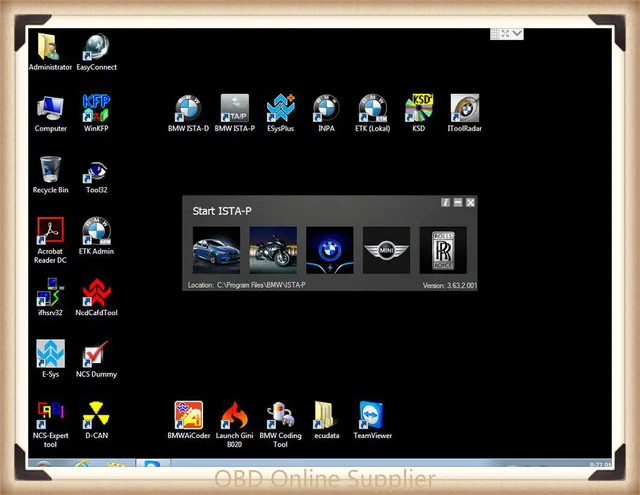The image size is (640, 495).
Task: Minimize the Start ISTA-P launcher
Action: (458, 202)
